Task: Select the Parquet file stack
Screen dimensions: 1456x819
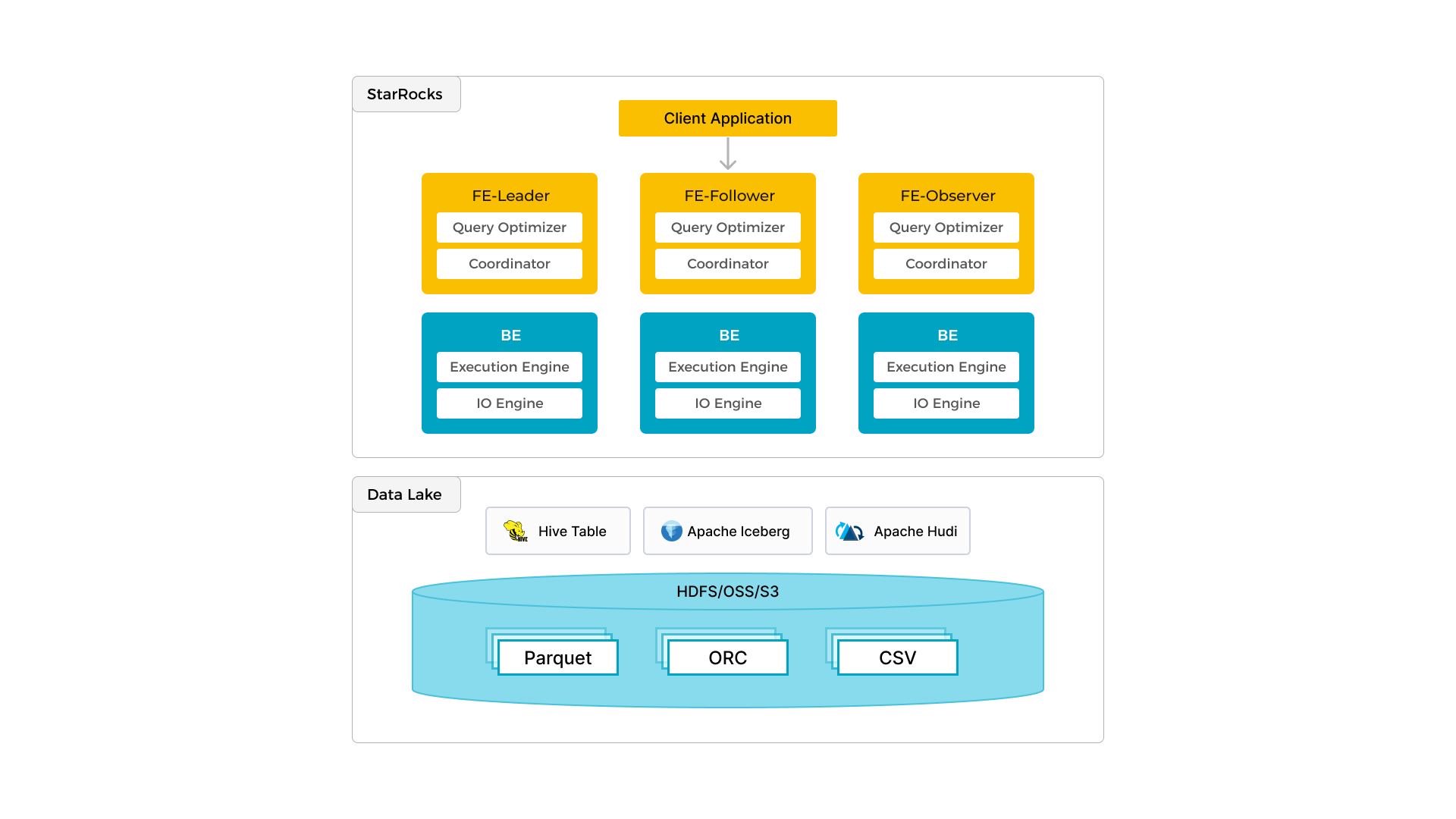Action: click(557, 657)
